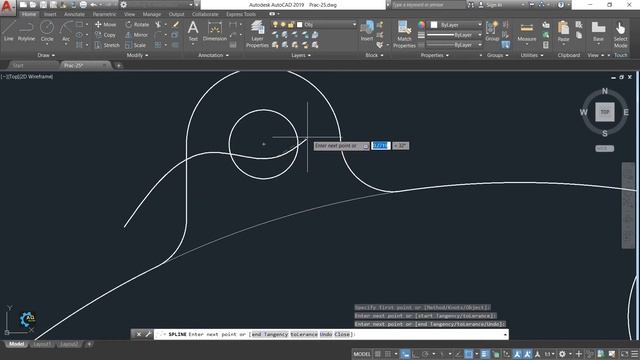
Task: Switch to the Manage ribbon tab
Action: click(x=152, y=14)
